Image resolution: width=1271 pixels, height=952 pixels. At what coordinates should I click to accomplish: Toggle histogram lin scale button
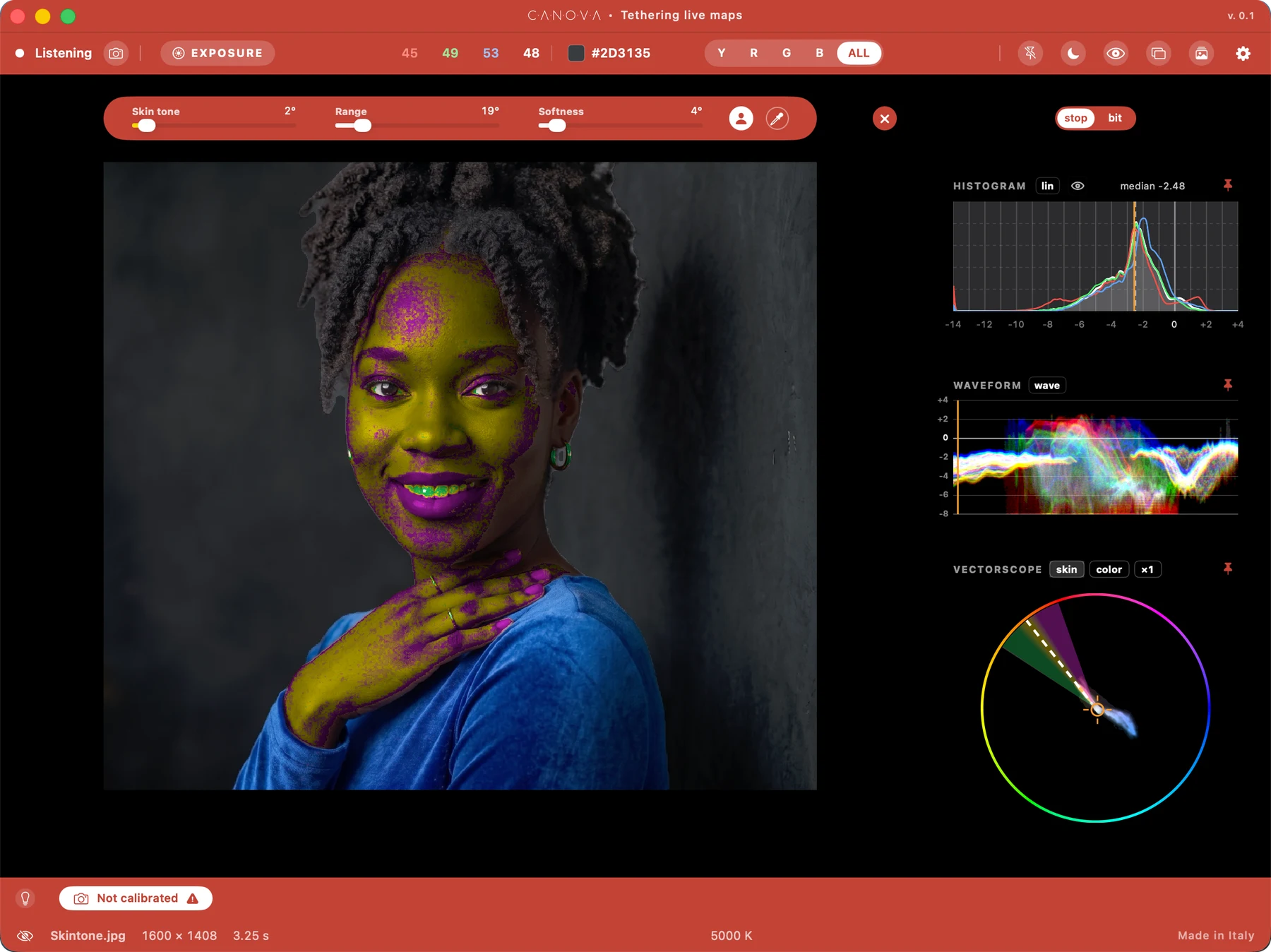pos(1047,186)
